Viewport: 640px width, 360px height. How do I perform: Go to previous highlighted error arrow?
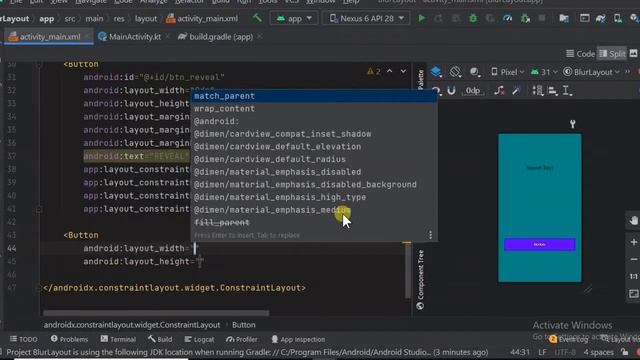coord(390,71)
